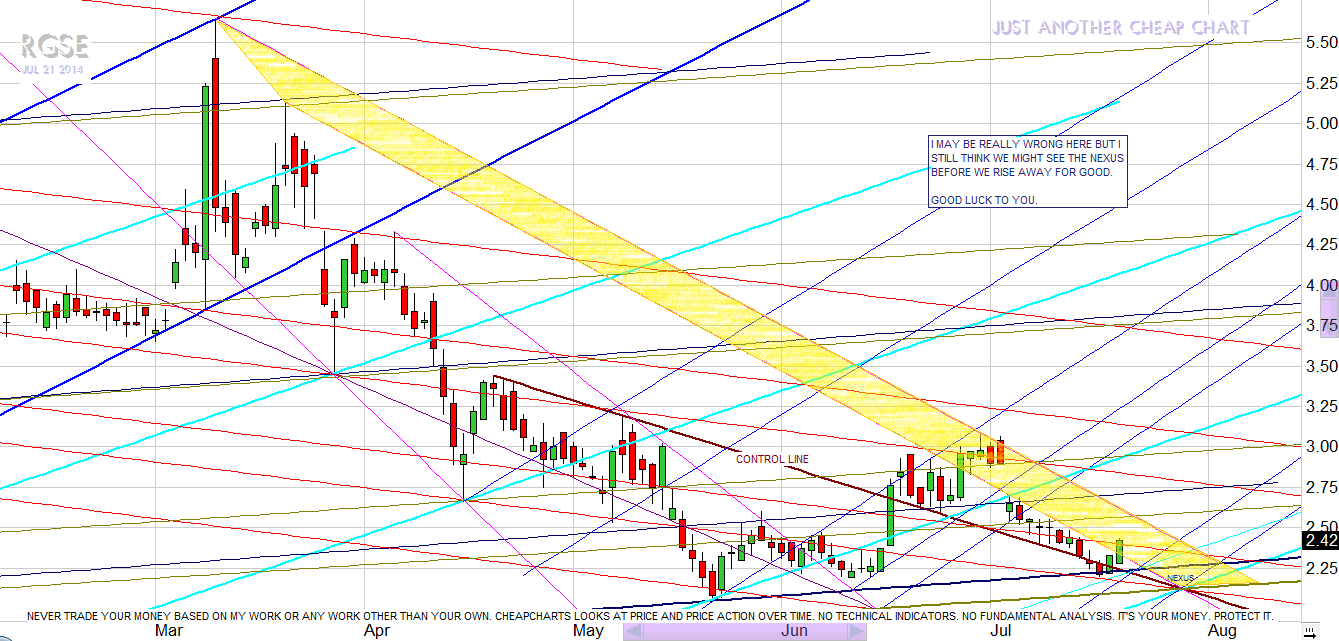Viewport: 1339px width, 641px height.
Task: Click the 'I may be really wrong' annotation box
Action: pyautogui.click(x=1026, y=172)
